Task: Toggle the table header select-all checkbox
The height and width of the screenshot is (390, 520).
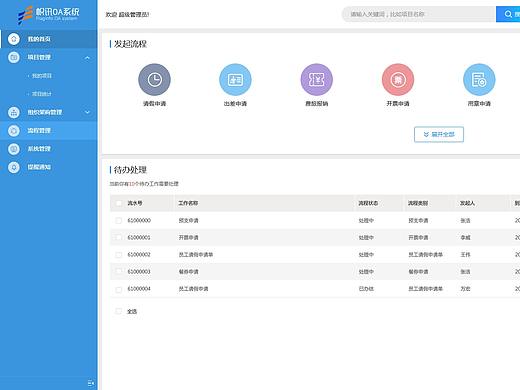Action: pos(118,203)
